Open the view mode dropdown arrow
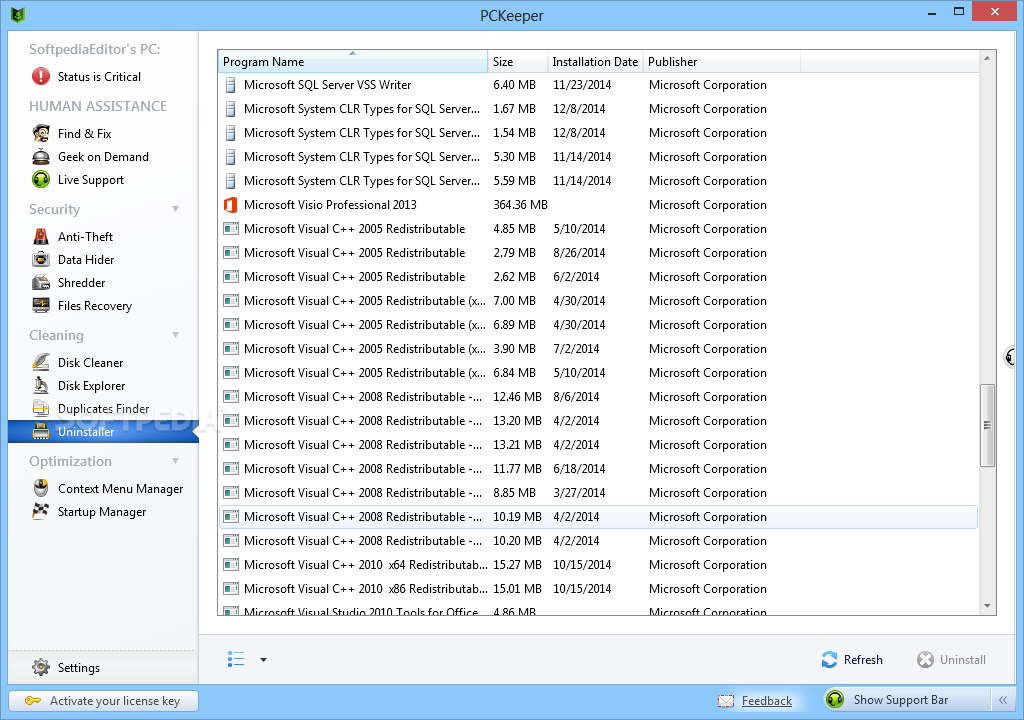The height and width of the screenshot is (720, 1024). 263,660
